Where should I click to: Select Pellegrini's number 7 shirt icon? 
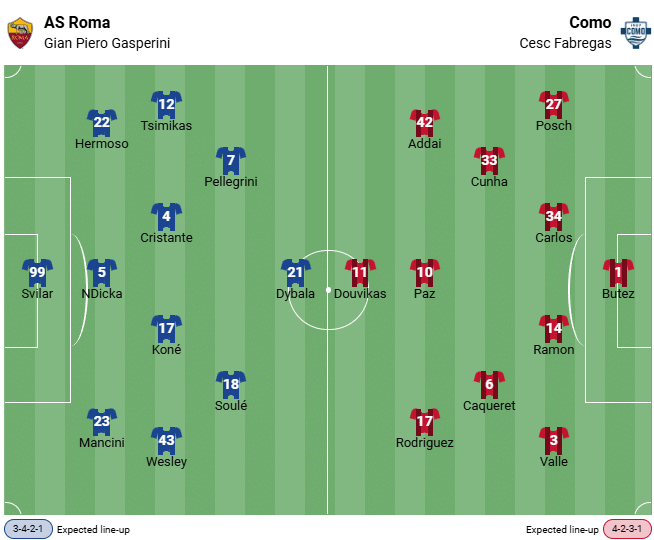pos(231,160)
